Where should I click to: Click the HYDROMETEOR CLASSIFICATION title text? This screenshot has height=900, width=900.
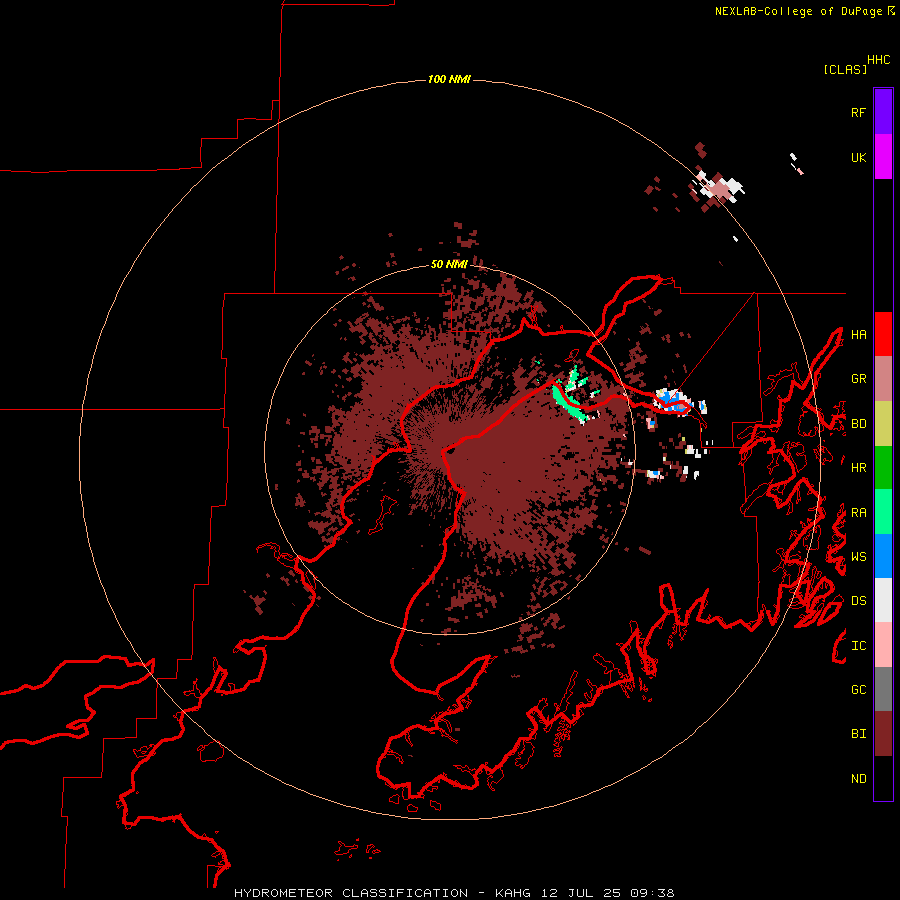[x=351, y=893]
